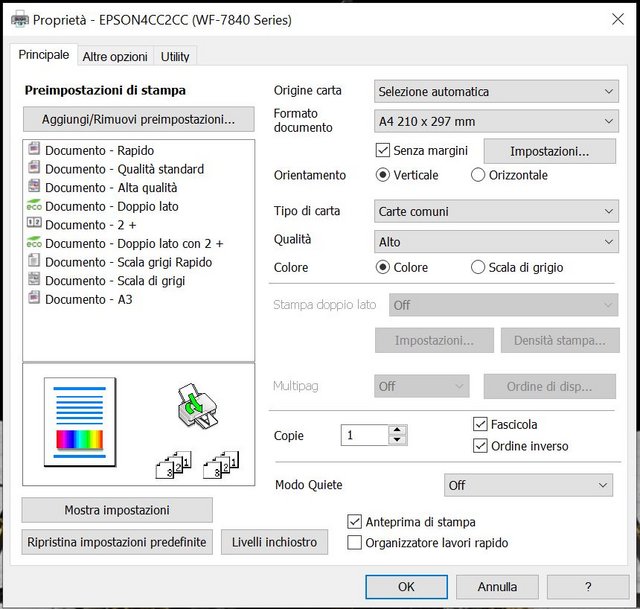Disable Anteprima di stampa checkbox
The image size is (640, 609).
coord(354,522)
